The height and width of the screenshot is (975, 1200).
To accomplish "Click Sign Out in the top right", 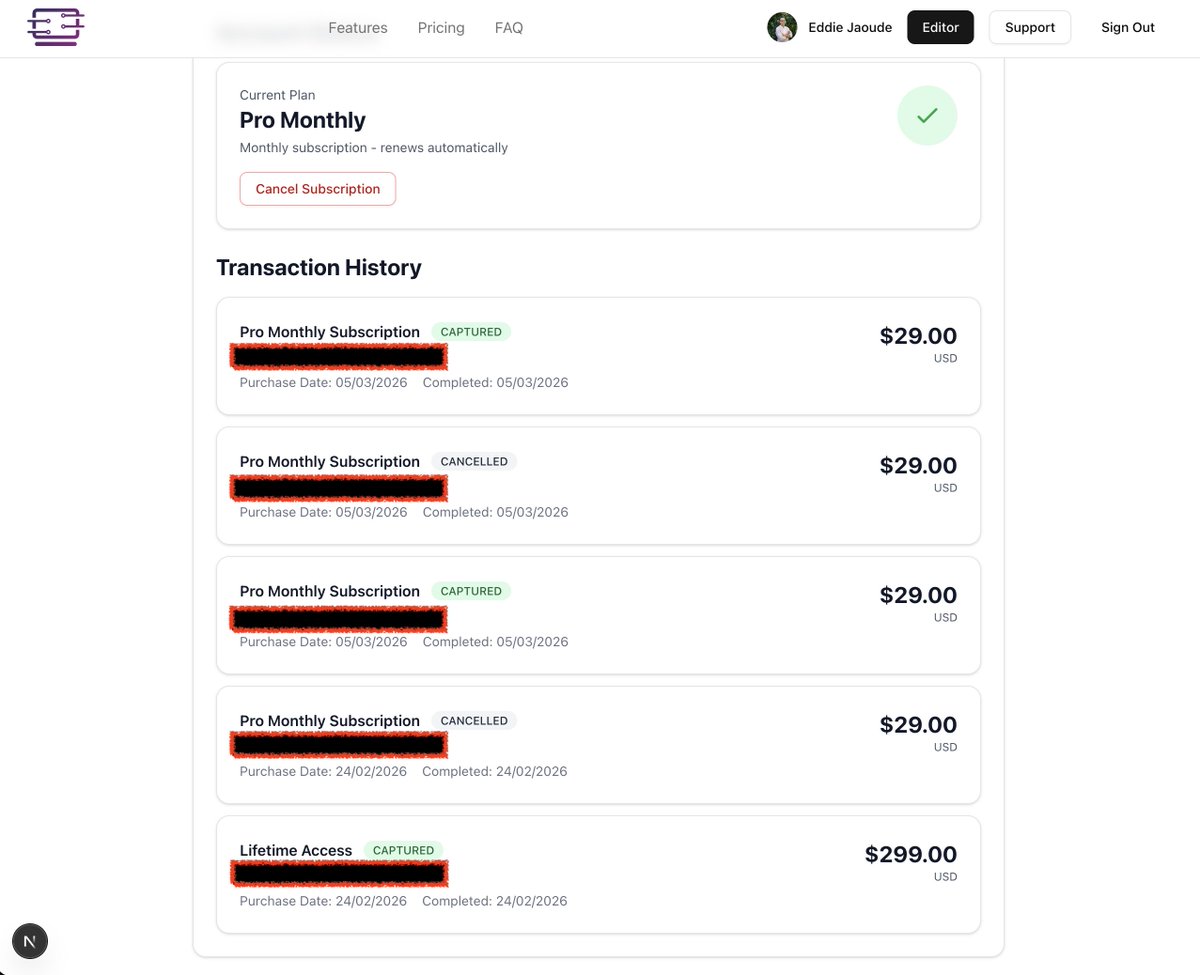I will pos(1127,27).
